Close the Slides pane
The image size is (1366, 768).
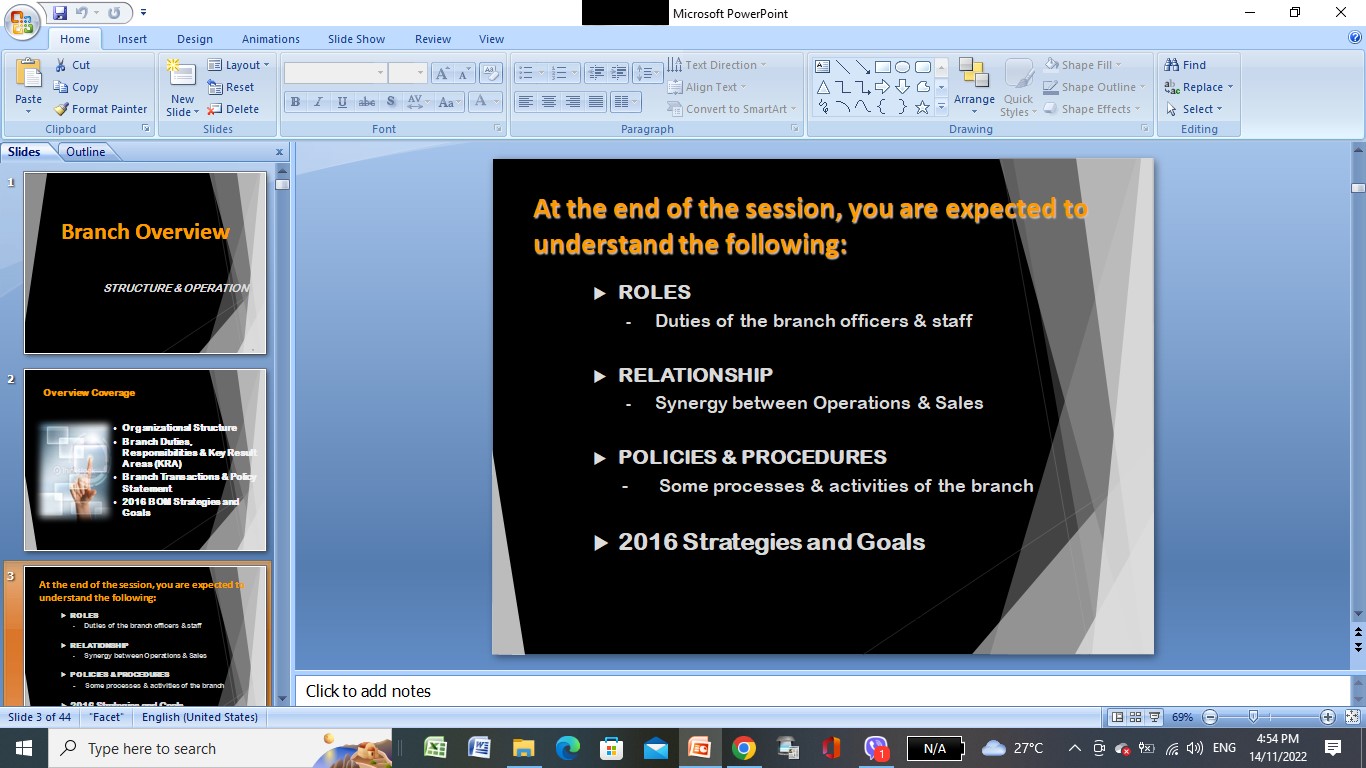280,152
